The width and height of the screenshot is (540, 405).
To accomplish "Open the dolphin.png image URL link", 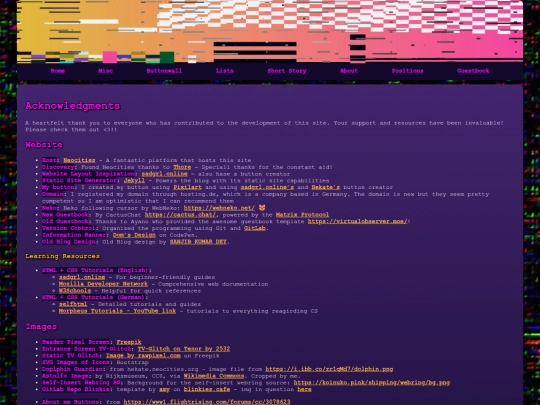I will [329, 369].
